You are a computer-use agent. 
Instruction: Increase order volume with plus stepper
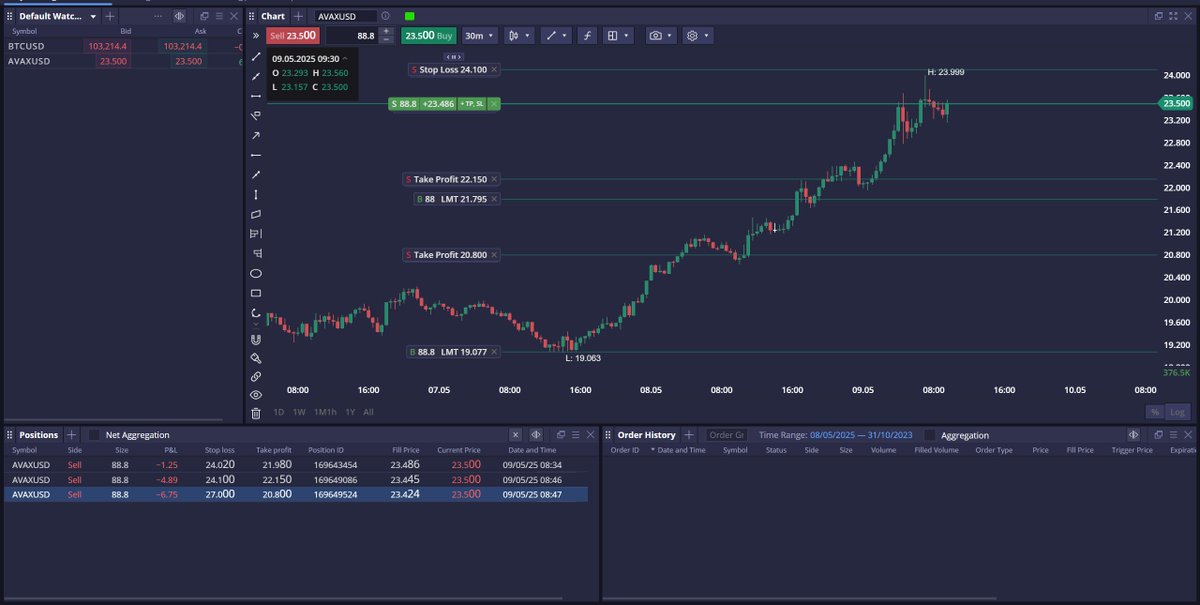386,31
